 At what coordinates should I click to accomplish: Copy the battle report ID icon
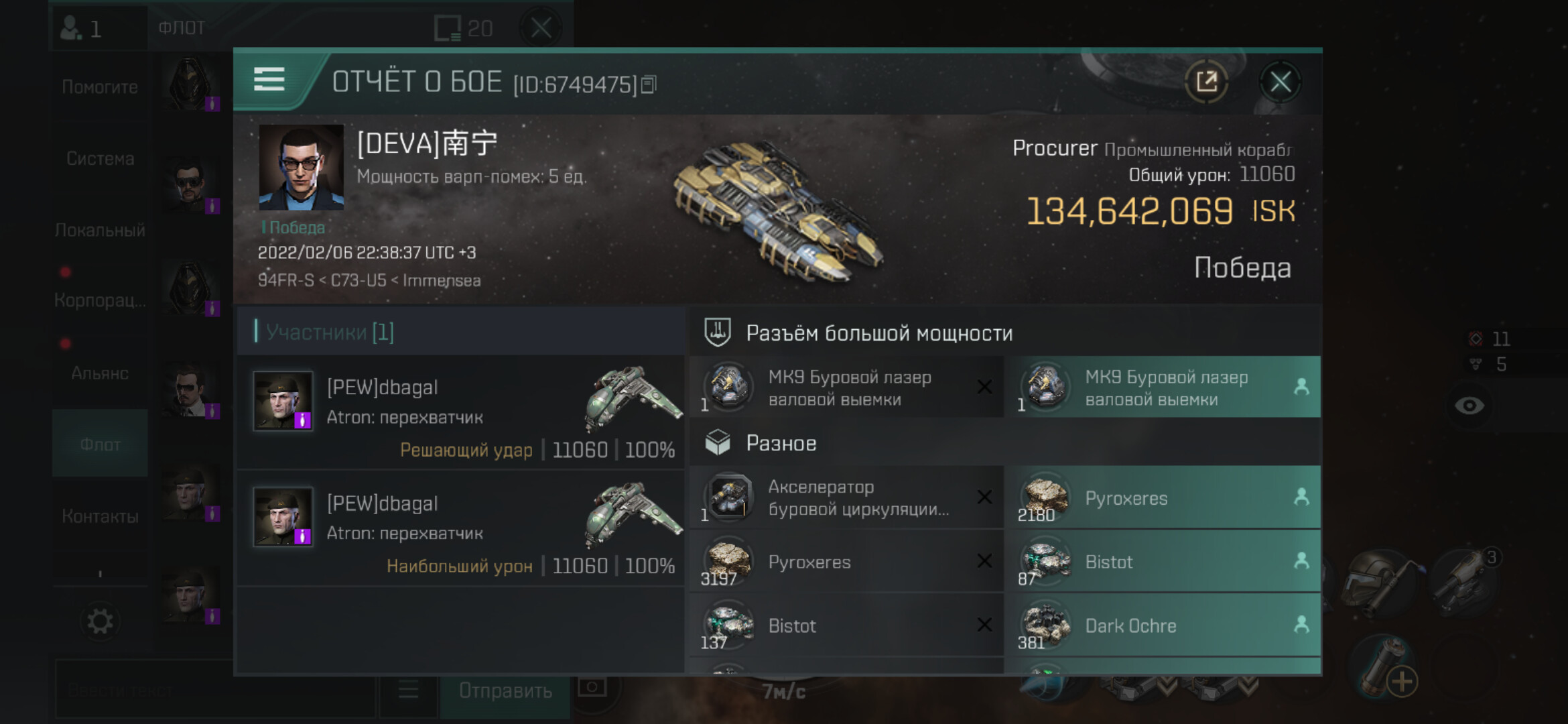[649, 85]
